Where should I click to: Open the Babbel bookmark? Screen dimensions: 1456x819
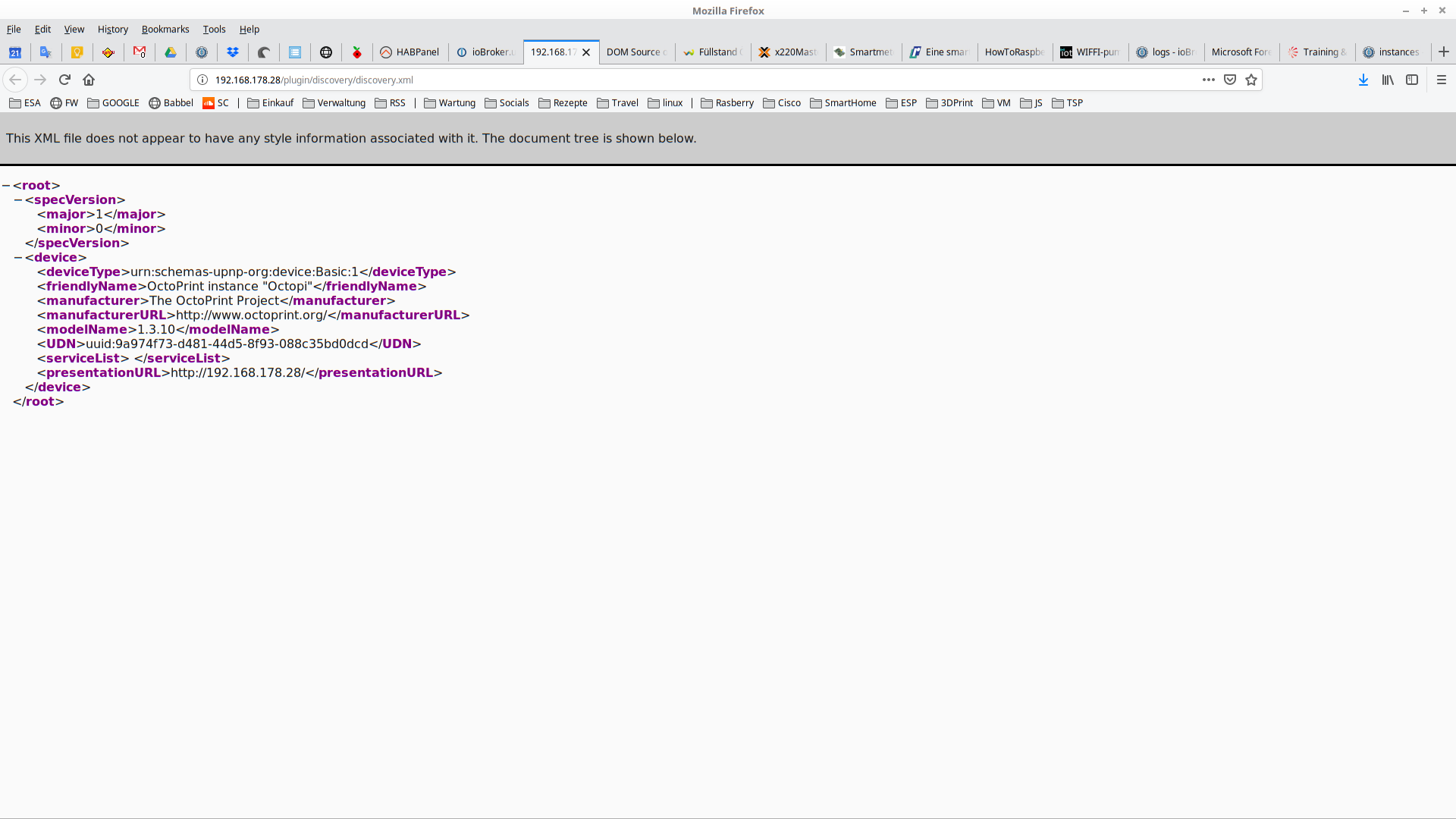pyautogui.click(x=171, y=103)
